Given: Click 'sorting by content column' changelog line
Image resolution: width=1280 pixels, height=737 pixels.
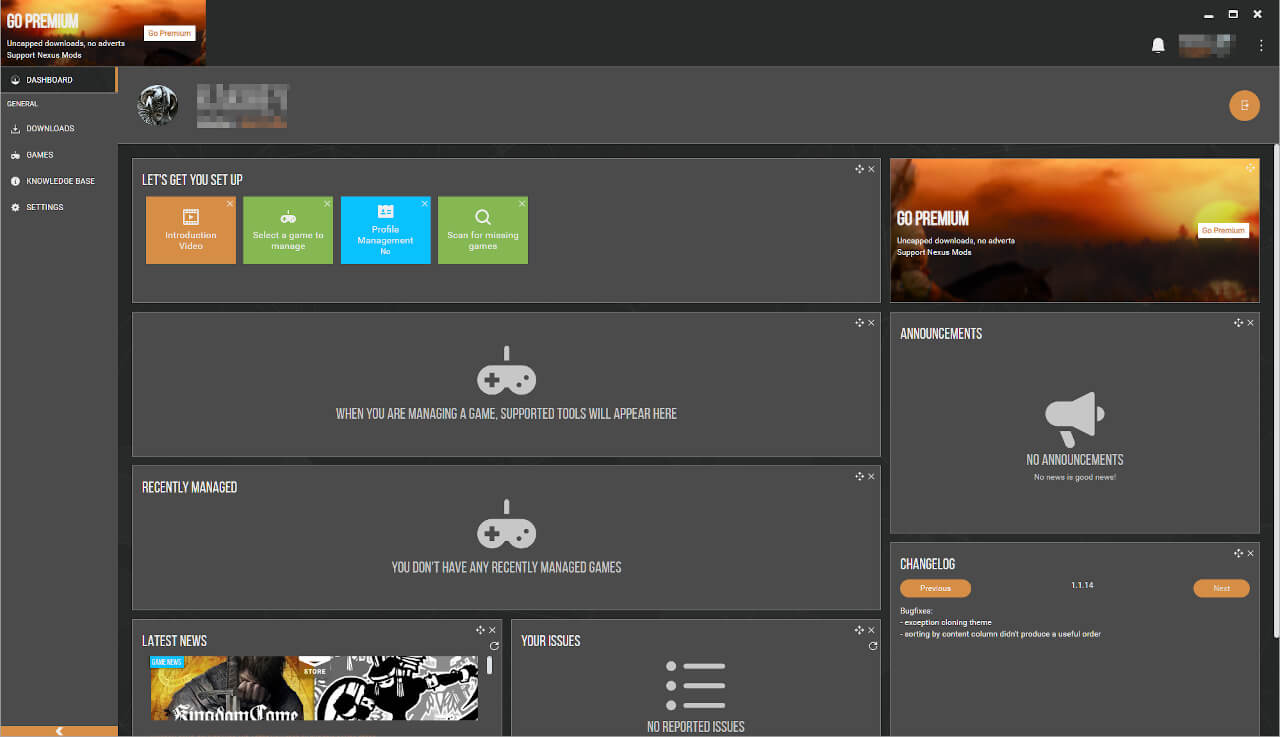Looking at the screenshot, I should (x=1000, y=634).
